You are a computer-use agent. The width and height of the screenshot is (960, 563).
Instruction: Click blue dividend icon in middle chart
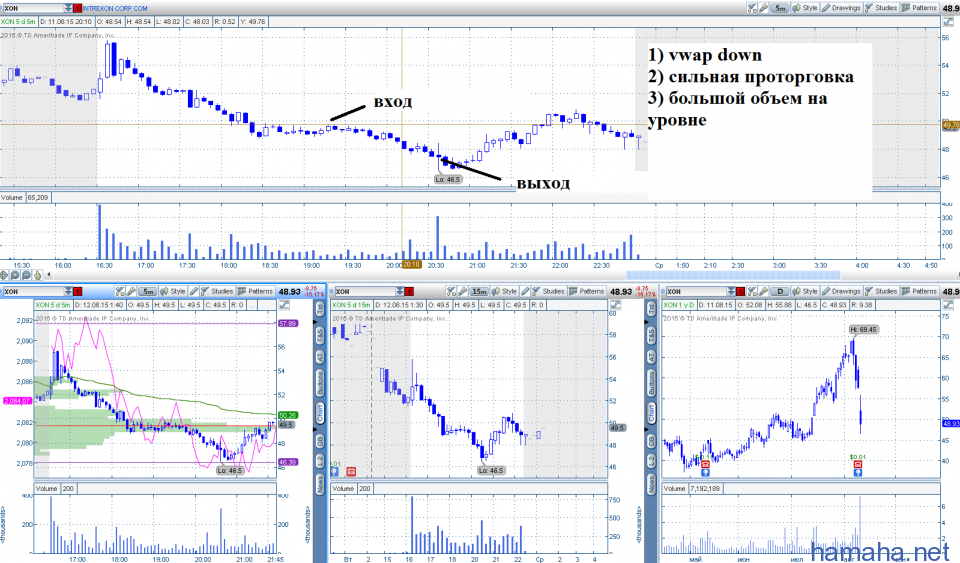(335, 472)
